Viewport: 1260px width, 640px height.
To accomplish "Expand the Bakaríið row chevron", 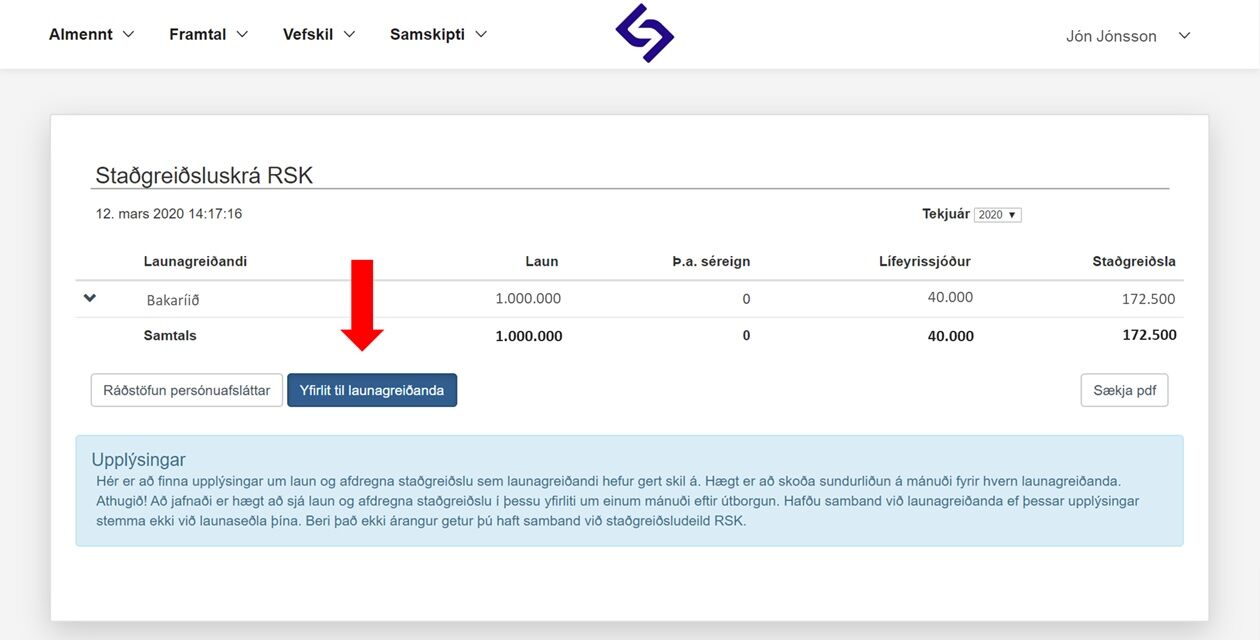I will [90, 298].
